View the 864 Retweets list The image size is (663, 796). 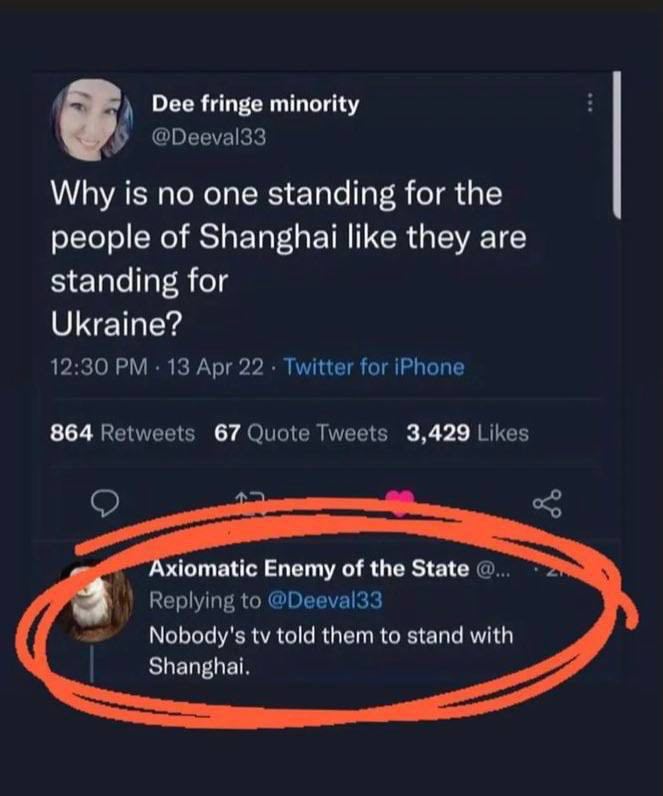point(122,434)
